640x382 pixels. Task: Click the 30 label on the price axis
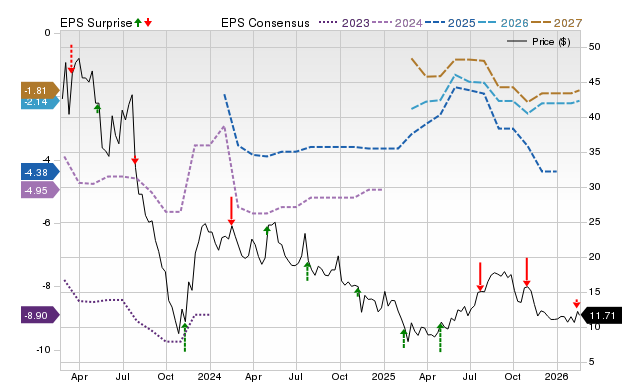pos(594,187)
